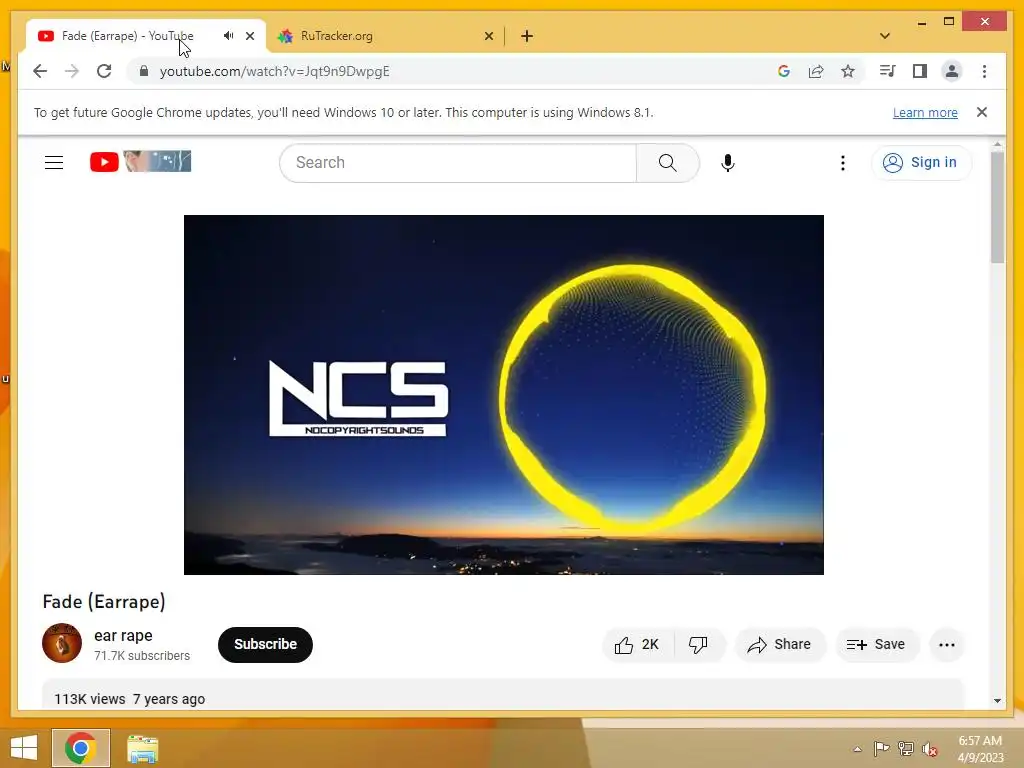Click the YouTube Search box
The image size is (1024, 768).
[457, 163]
